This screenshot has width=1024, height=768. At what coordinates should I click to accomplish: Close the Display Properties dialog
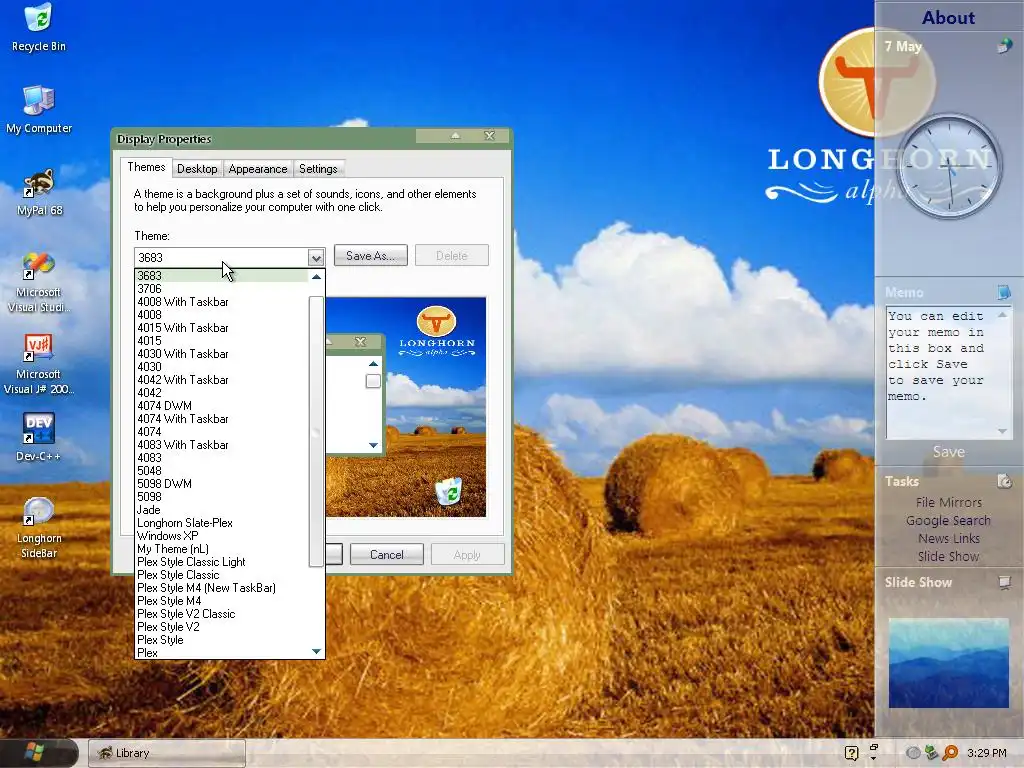click(x=489, y=136)
